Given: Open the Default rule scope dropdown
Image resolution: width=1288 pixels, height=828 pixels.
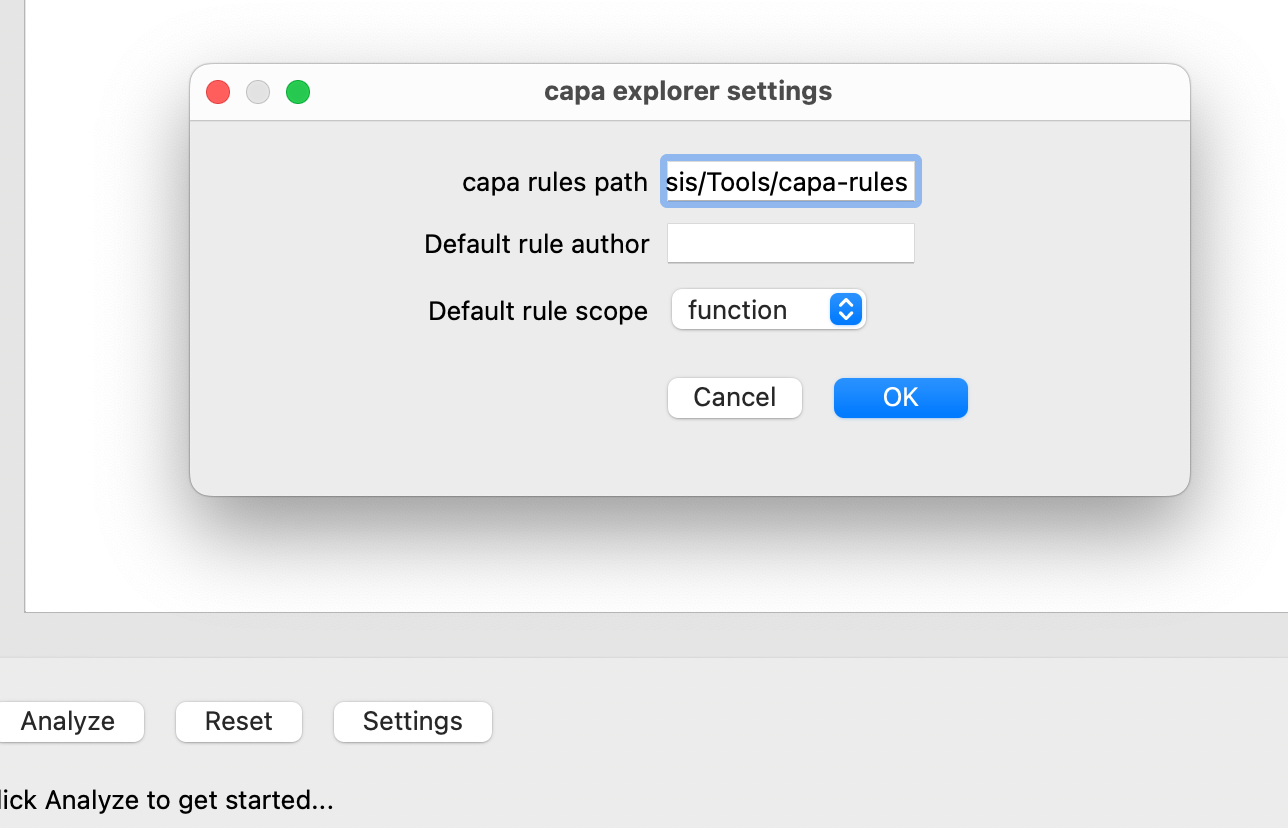Looking at the screenshot, I should [x=767, y=310].
